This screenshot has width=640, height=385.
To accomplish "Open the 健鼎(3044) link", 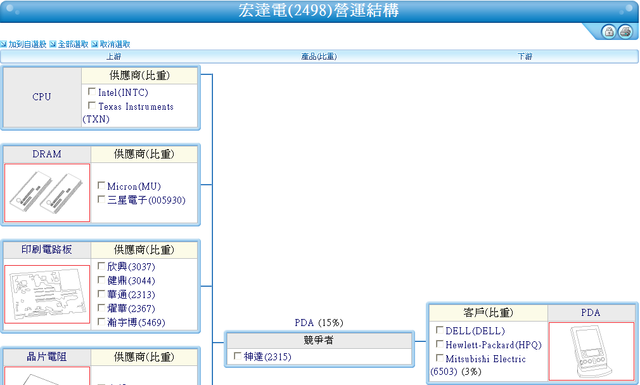I will tap(131, 281).
